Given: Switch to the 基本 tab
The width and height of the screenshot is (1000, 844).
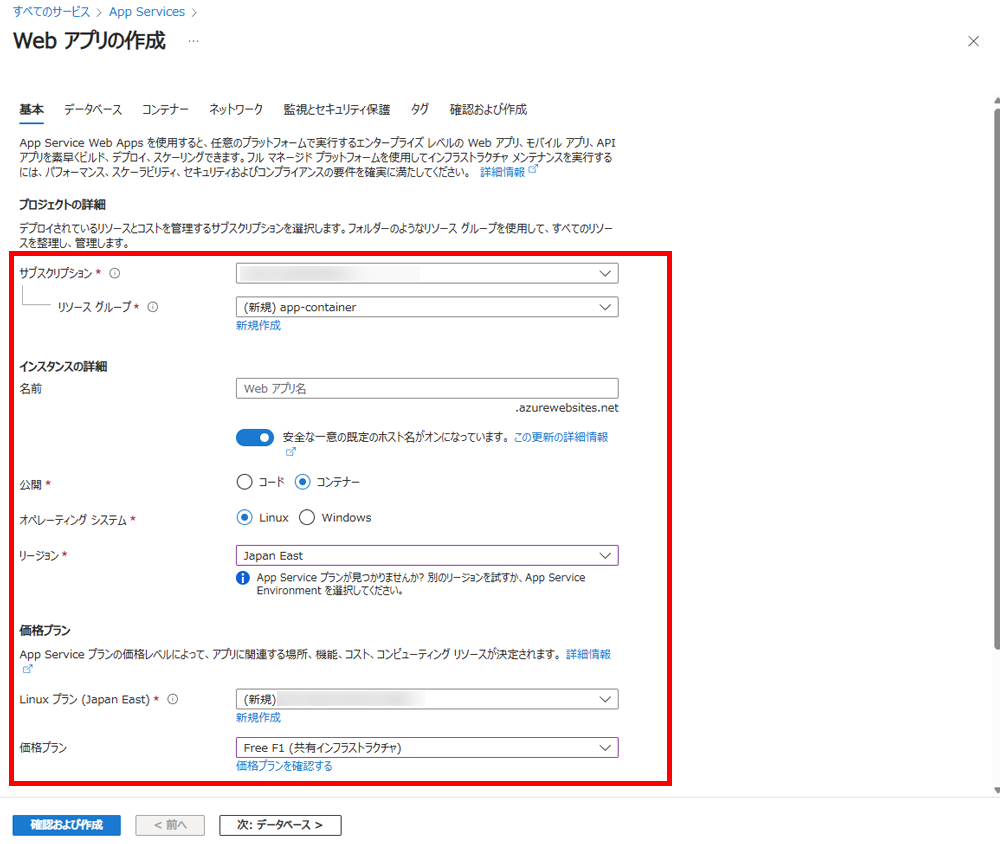Looking at the screenshot, I should tap(31, 110).
